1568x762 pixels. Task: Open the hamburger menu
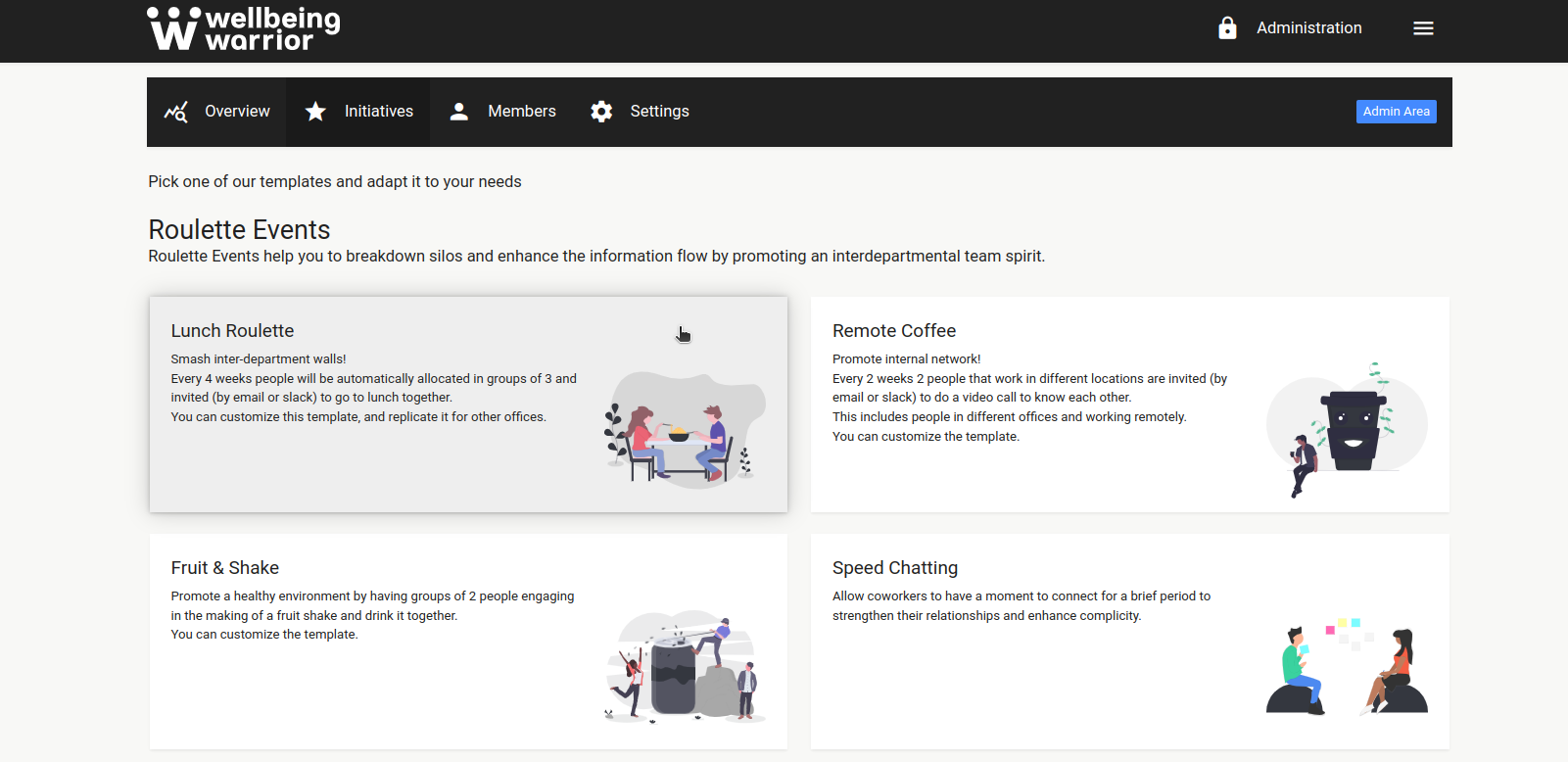[x=1423, y=28]
